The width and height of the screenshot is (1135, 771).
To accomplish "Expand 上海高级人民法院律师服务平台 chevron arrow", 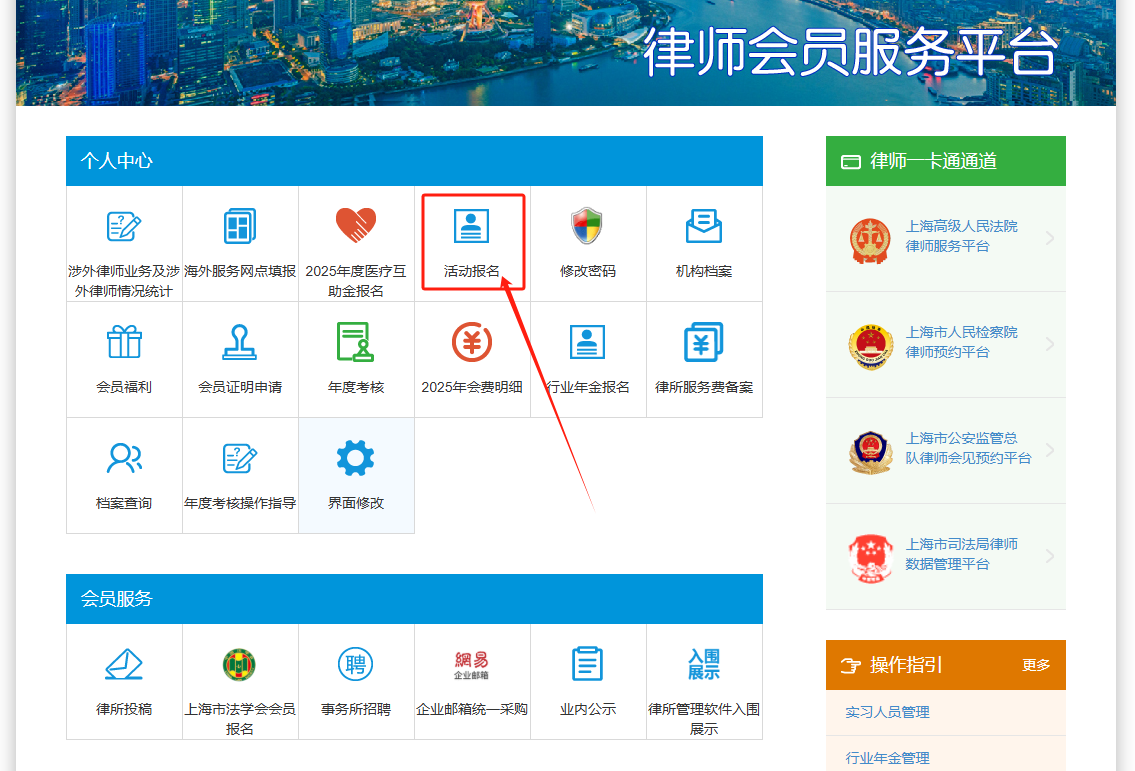I will [x=1050, y=238].
